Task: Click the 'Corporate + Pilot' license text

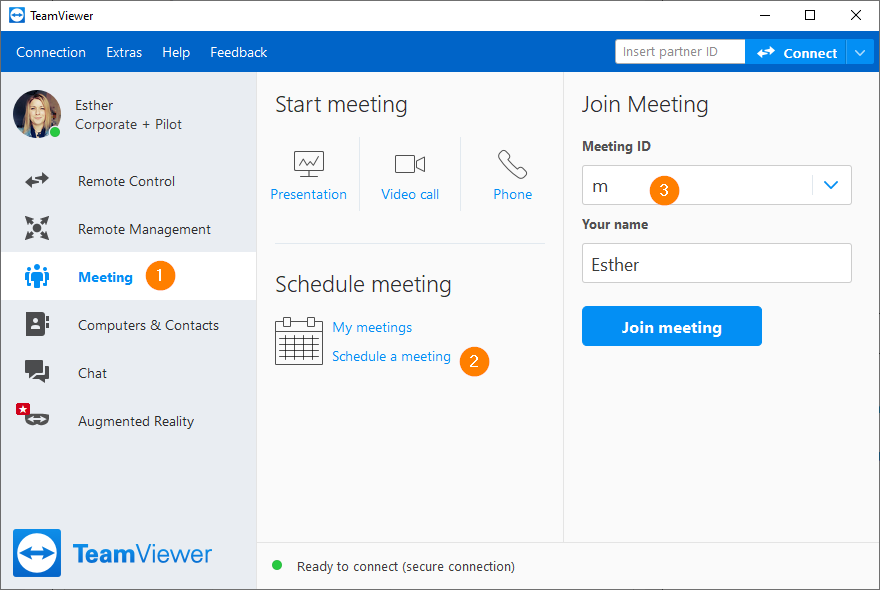Action: click(x=129, y=124)
